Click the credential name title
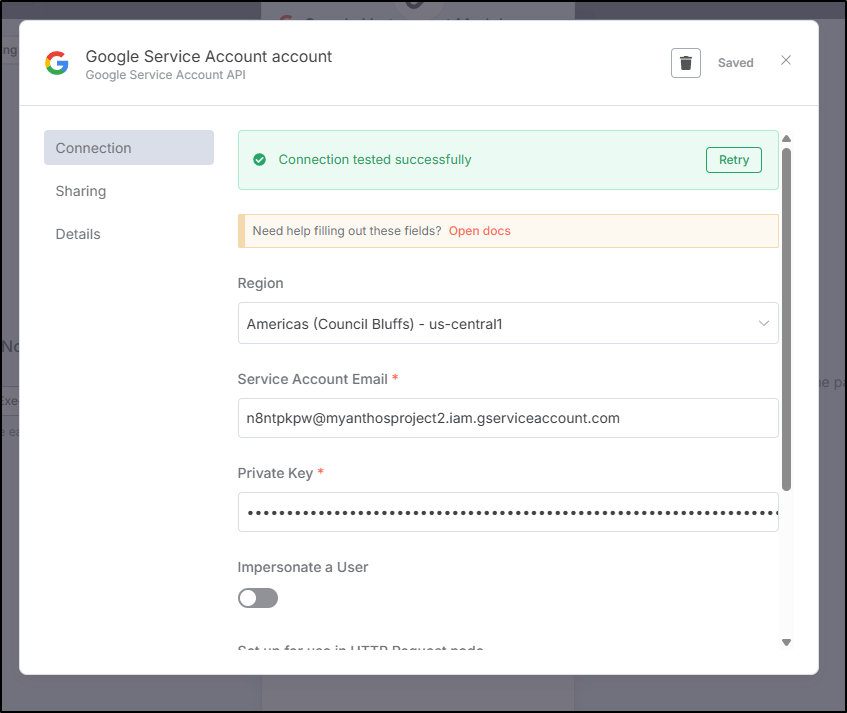The height and width of the screenshot is (713, 847). [x=209, y=56]
